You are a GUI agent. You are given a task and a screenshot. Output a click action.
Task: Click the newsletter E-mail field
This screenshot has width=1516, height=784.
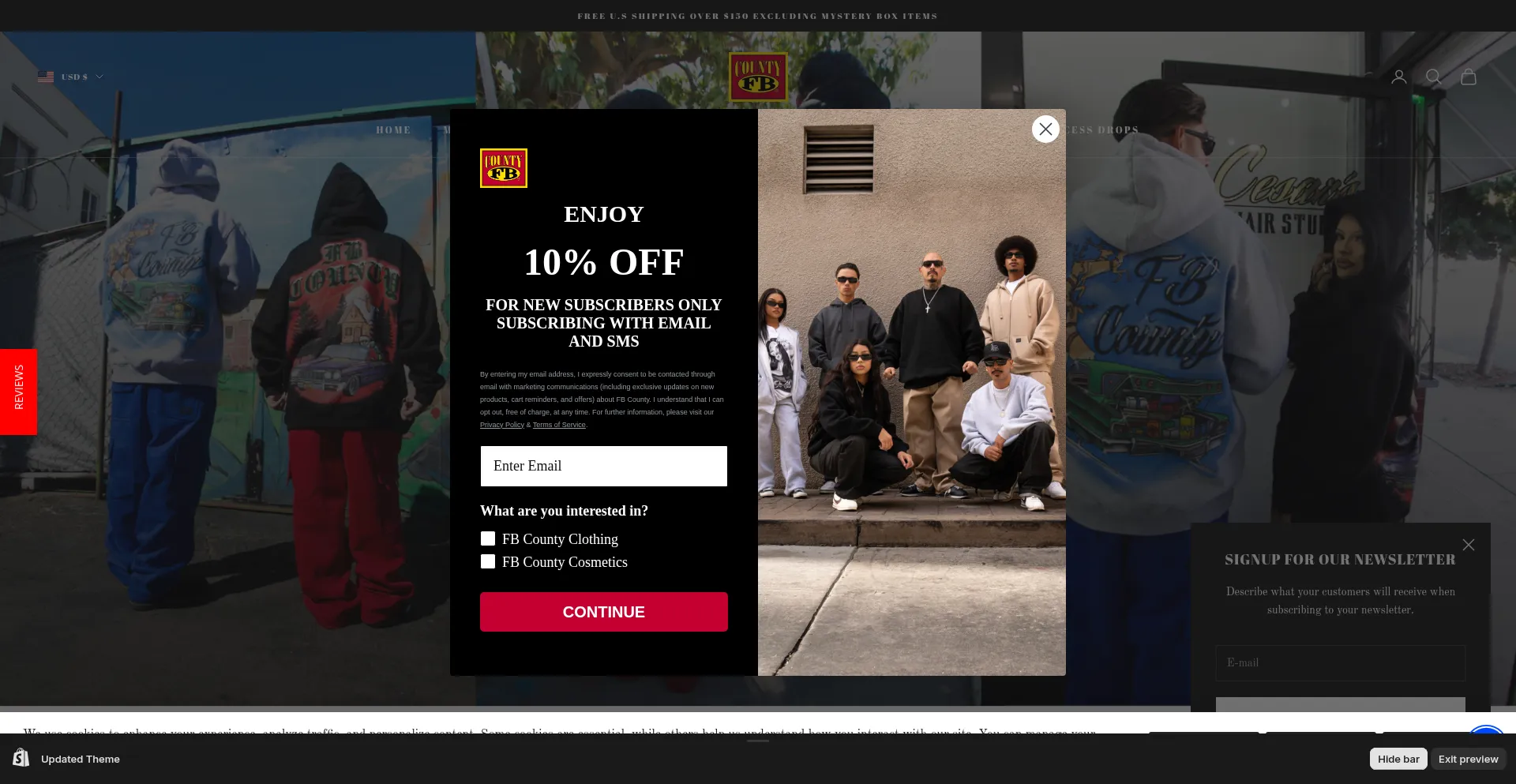(x=1341, y=663)
